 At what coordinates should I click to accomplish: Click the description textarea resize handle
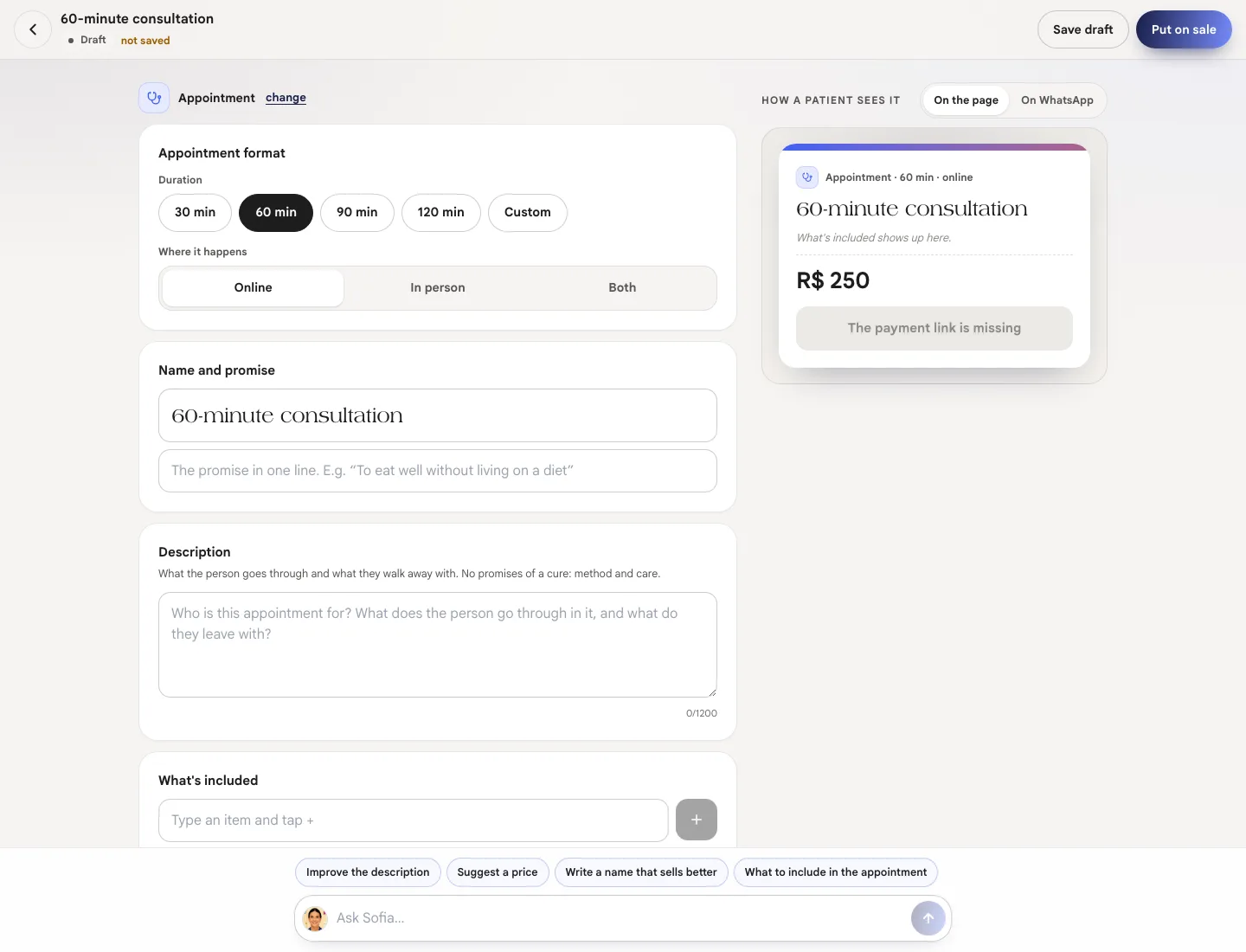712,692
